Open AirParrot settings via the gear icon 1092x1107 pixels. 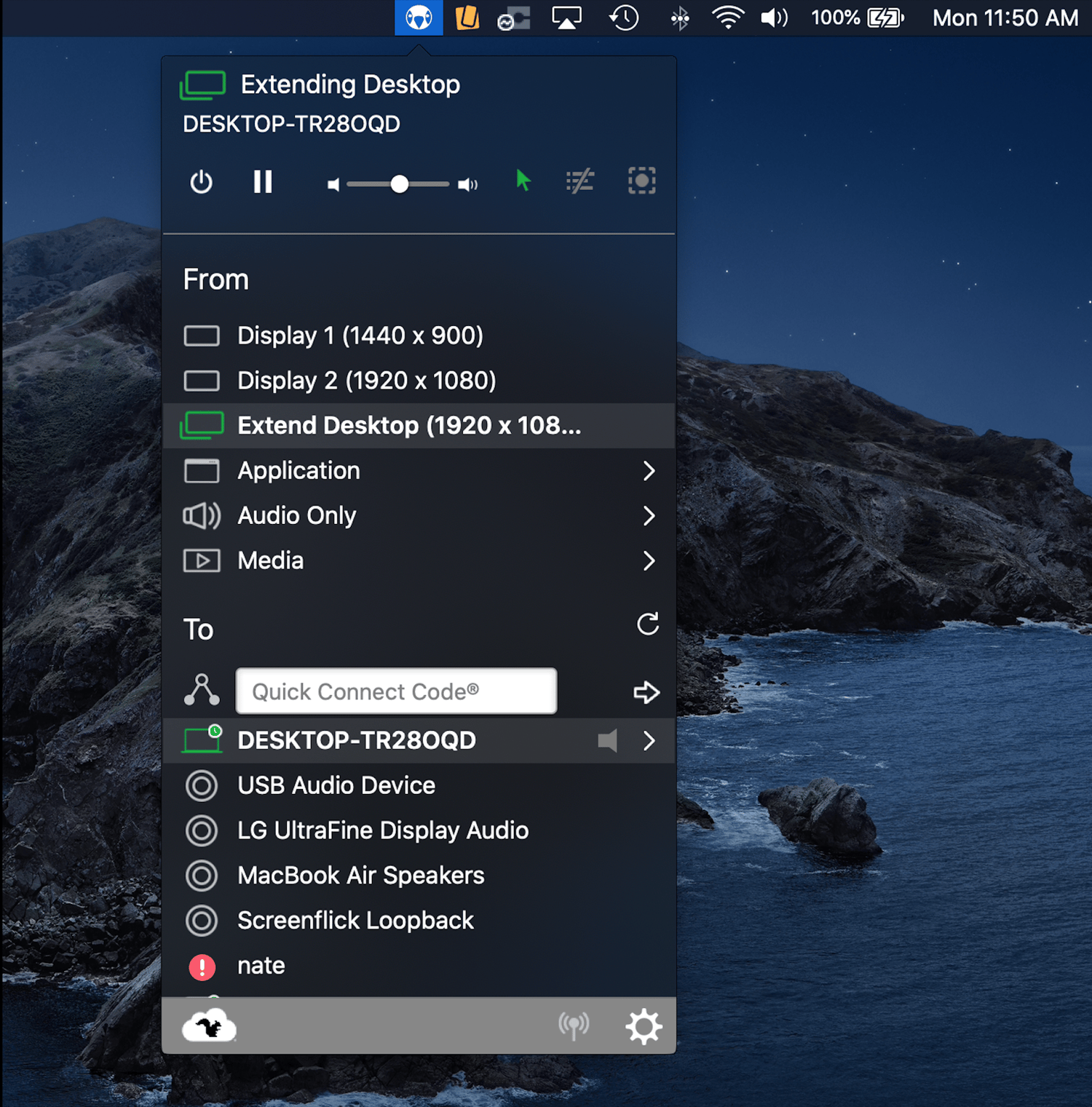[644, 1025]
